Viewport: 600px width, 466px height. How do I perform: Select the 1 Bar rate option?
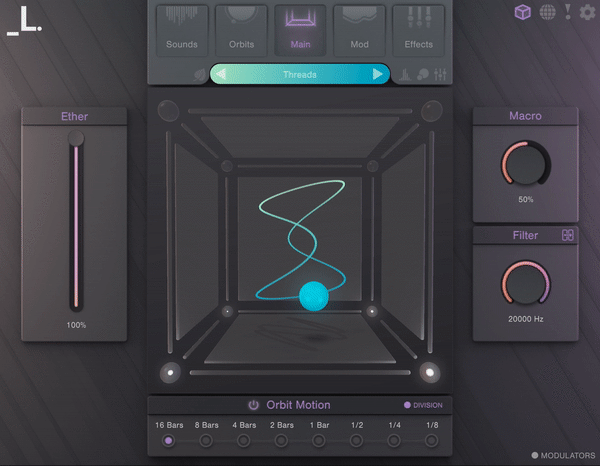(319, 440)
